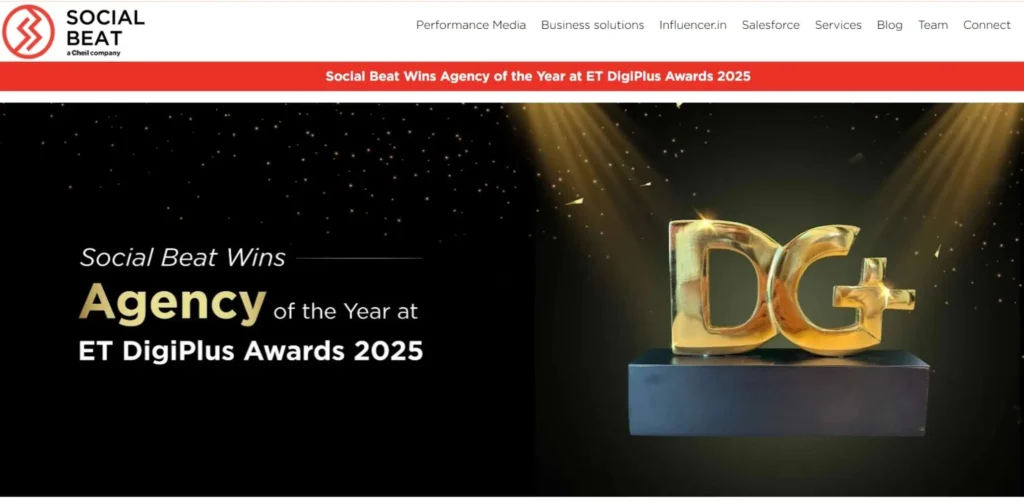This screenshot has width=1024, height=503.
Task: Click Connect in the top navigation
Action: pos(986,25)
